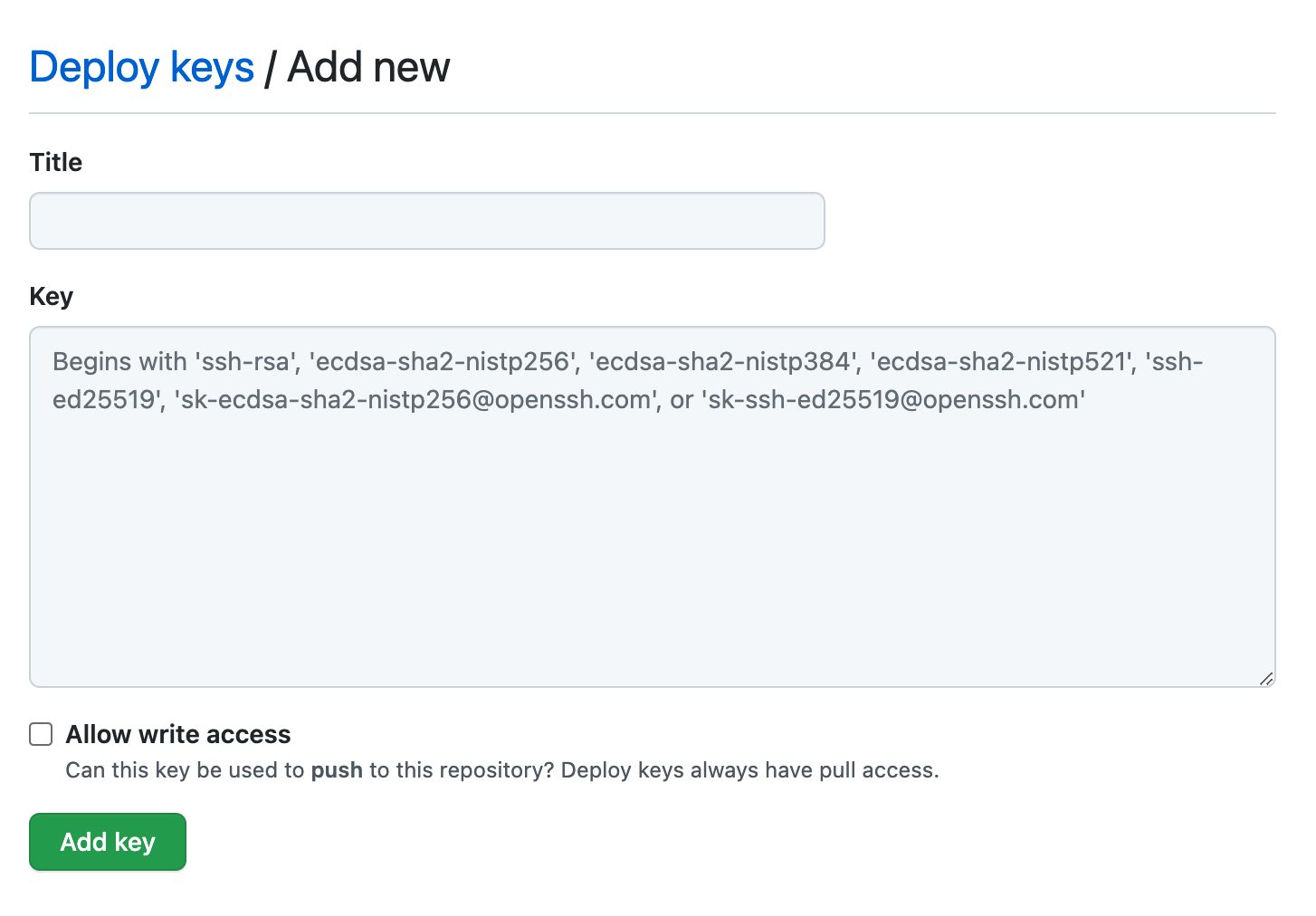Enable the Allow write access checkbox

coord(41,734)
